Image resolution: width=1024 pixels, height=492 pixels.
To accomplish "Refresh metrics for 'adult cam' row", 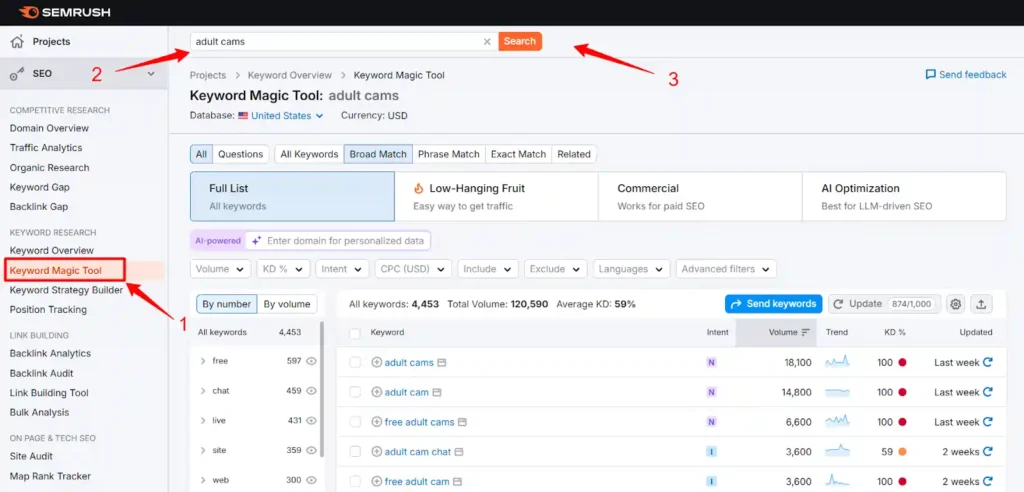I will click(x=988, y=392).
